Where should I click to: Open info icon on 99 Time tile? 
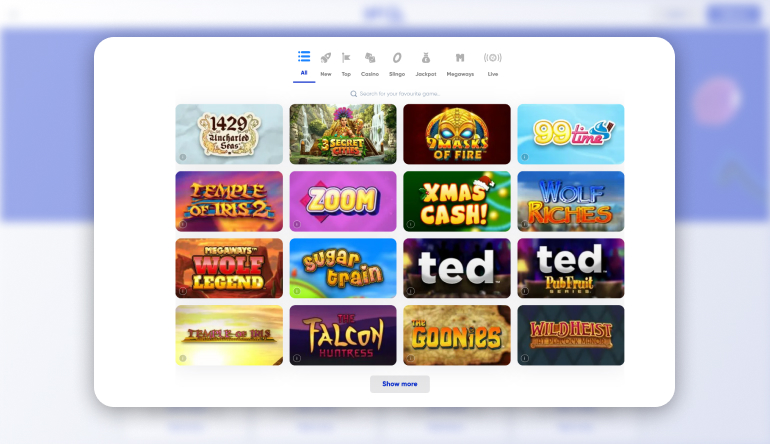click(524, 157)
